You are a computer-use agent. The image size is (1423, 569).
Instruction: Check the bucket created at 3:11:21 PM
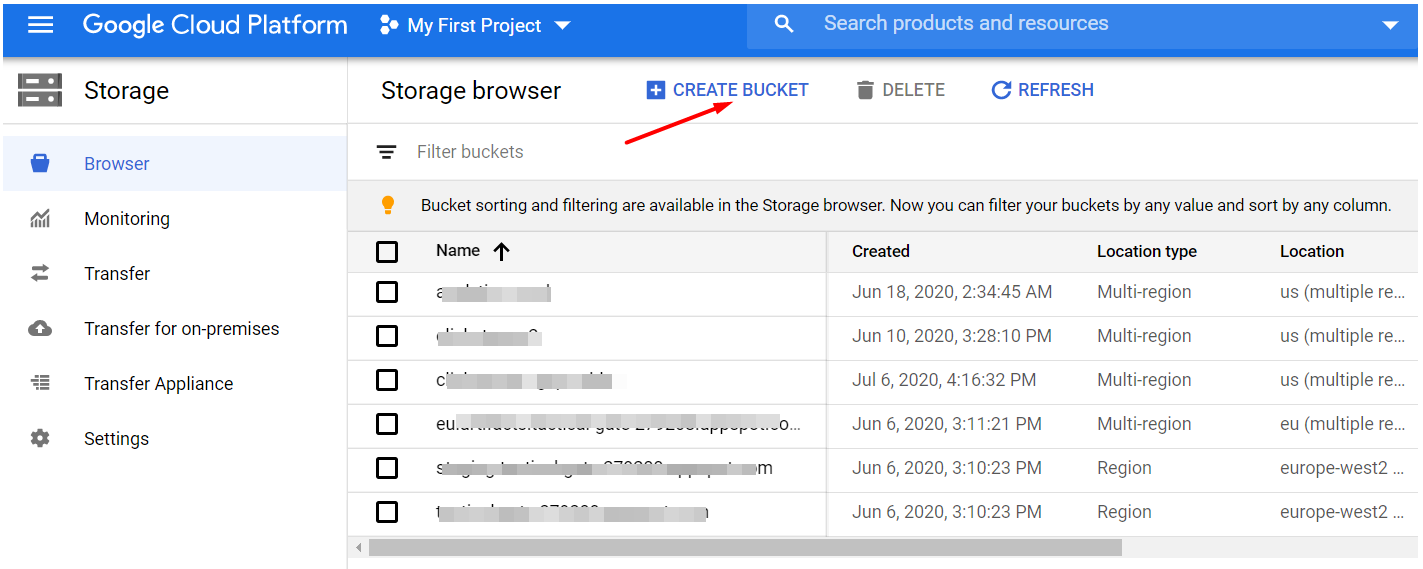[387, 424]
